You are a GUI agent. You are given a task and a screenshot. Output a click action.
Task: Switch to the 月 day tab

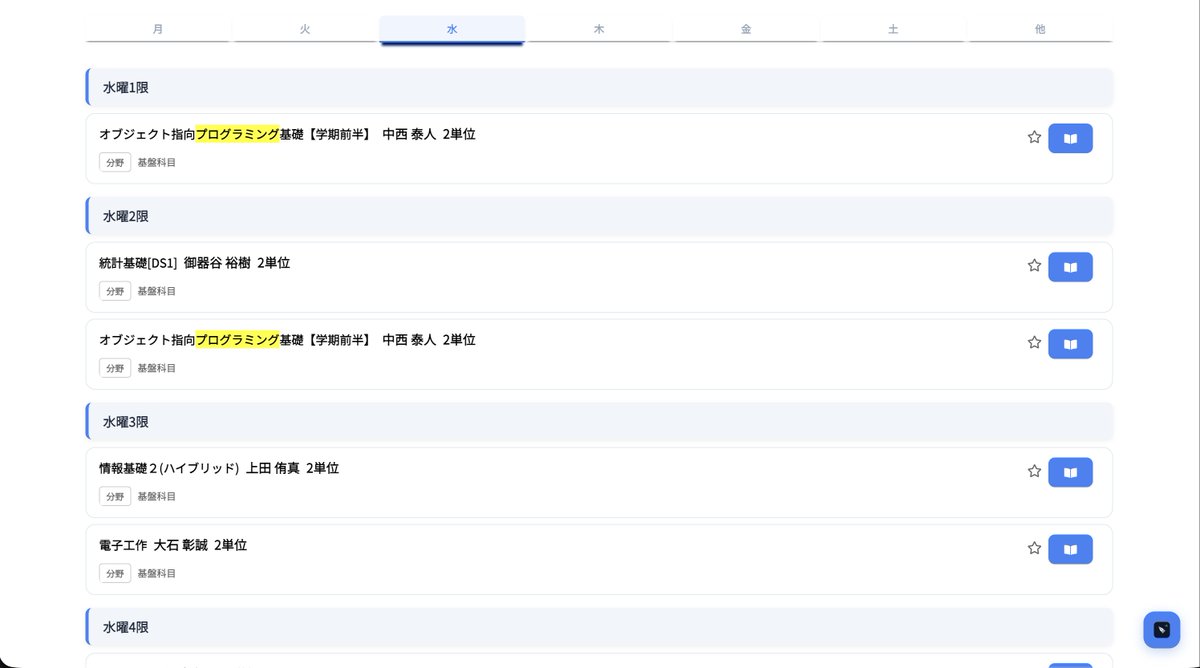pyautogui.click(x=158, y=29)
